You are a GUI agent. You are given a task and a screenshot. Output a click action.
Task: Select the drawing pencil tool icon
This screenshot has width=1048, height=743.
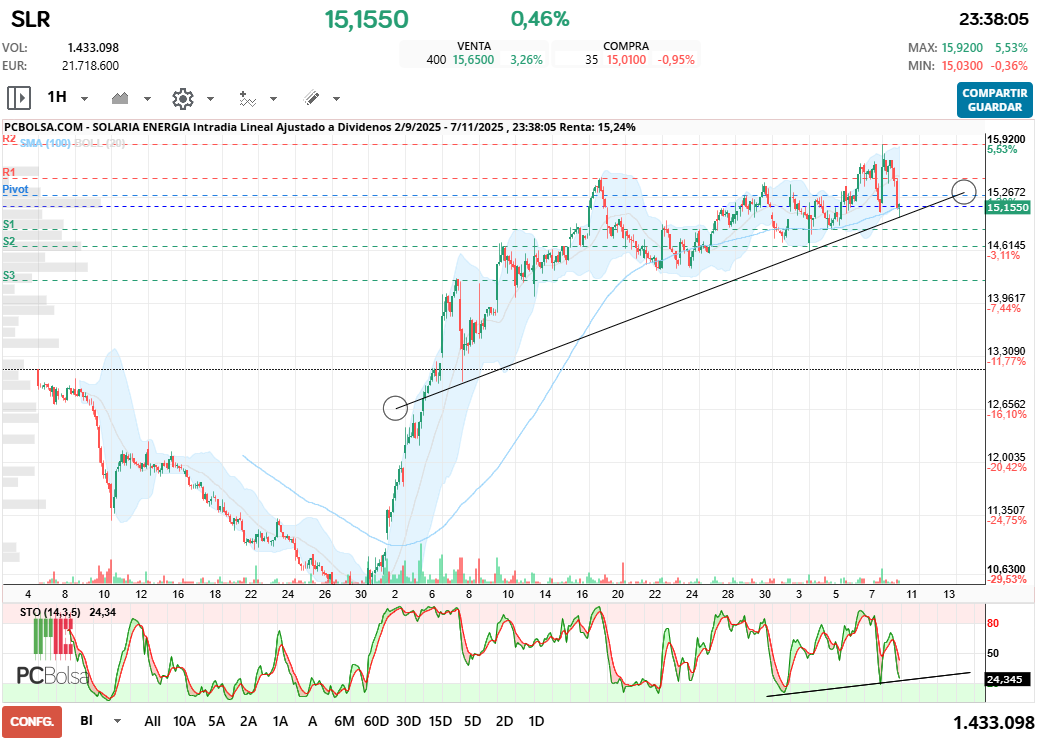coord(311,98)
